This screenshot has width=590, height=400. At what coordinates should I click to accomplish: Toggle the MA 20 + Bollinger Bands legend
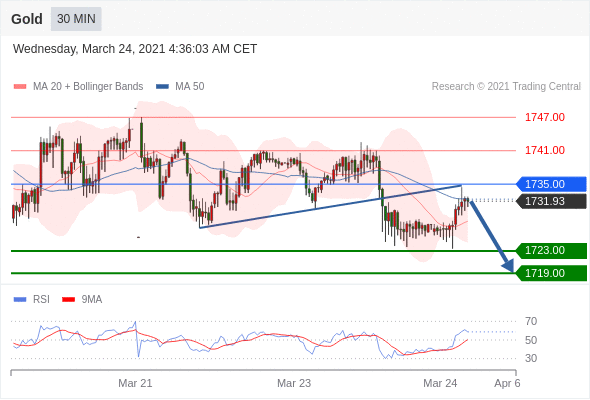pyautogui.click(x=78, y=87)
